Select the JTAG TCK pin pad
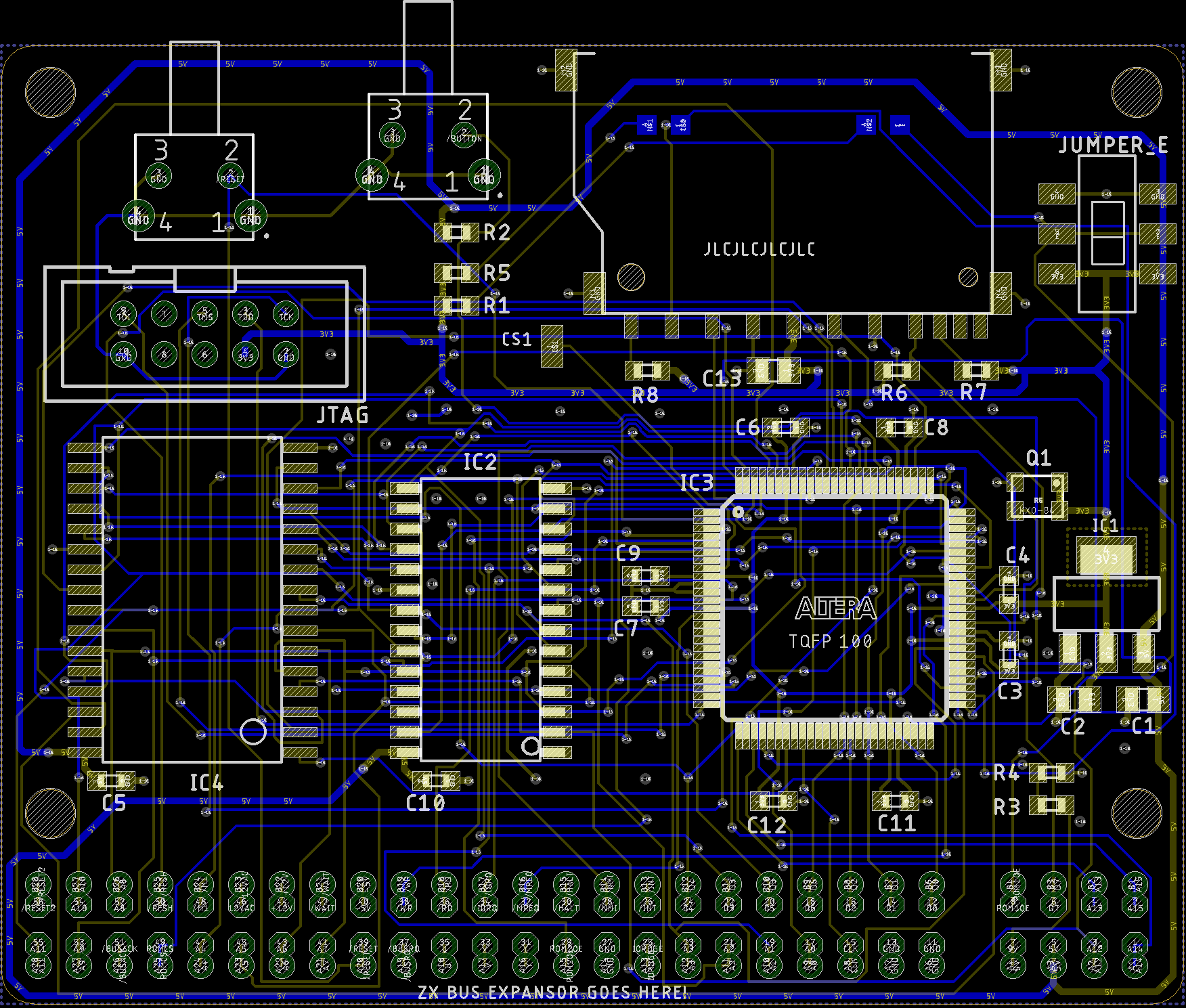The height and width of the screenshot is (1008, 1186). 286,314
